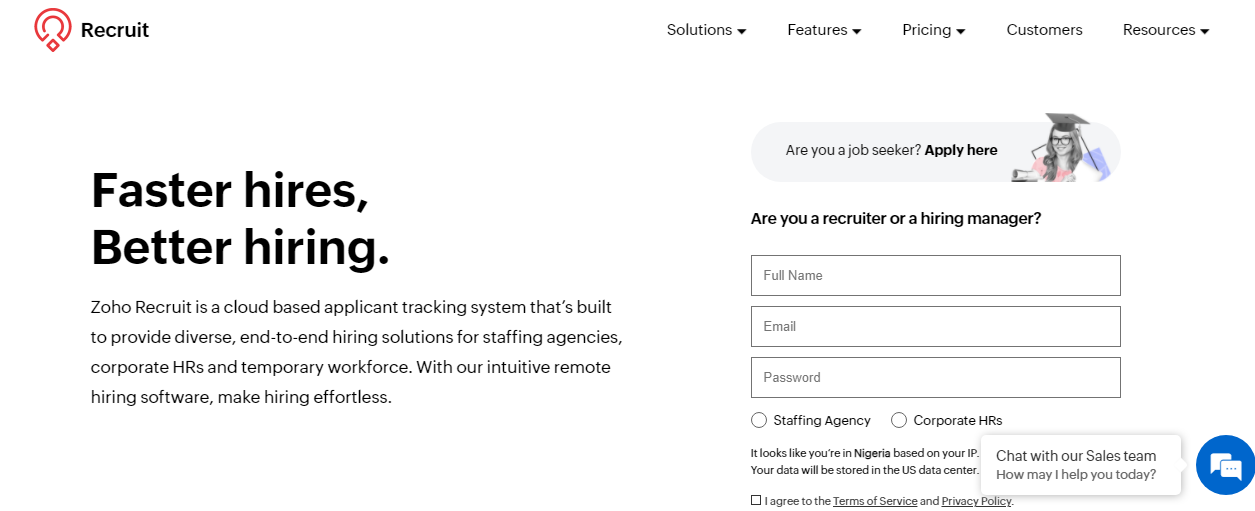Focus the Email input field
Viewport: 1255px width, 511px height.
coord(935,326)
